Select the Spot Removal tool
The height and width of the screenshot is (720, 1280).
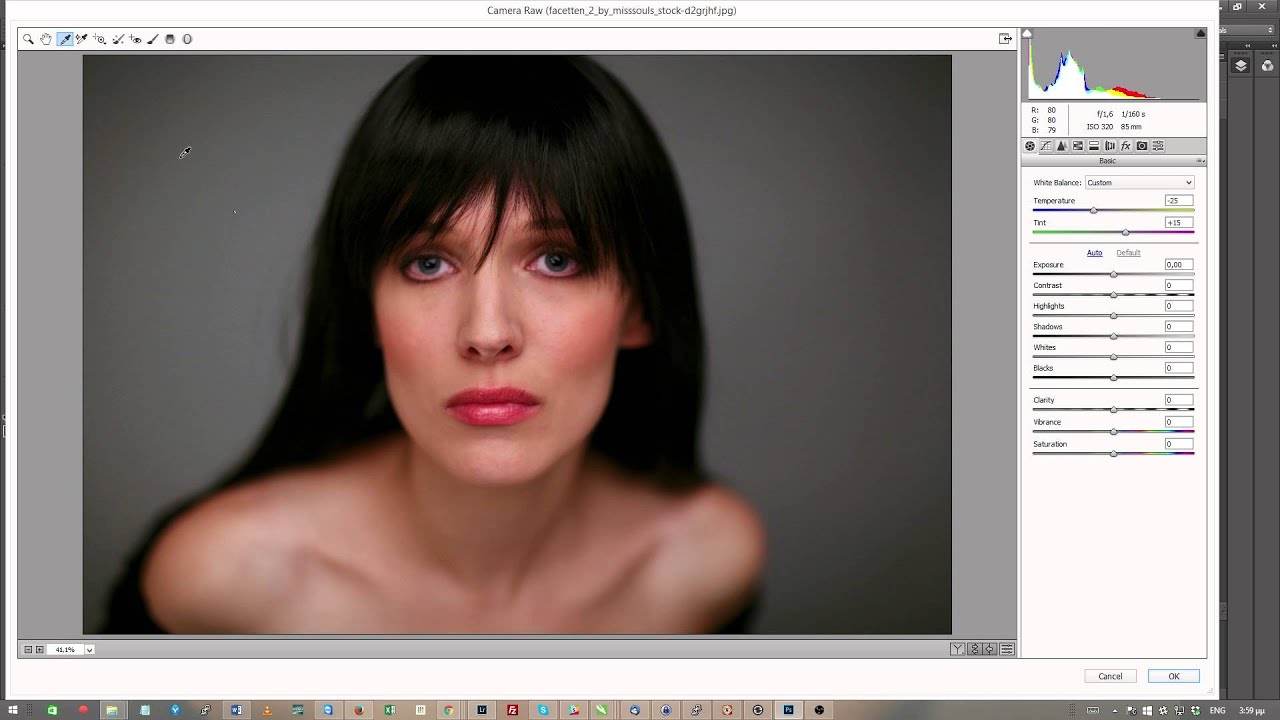click(118, 39)
